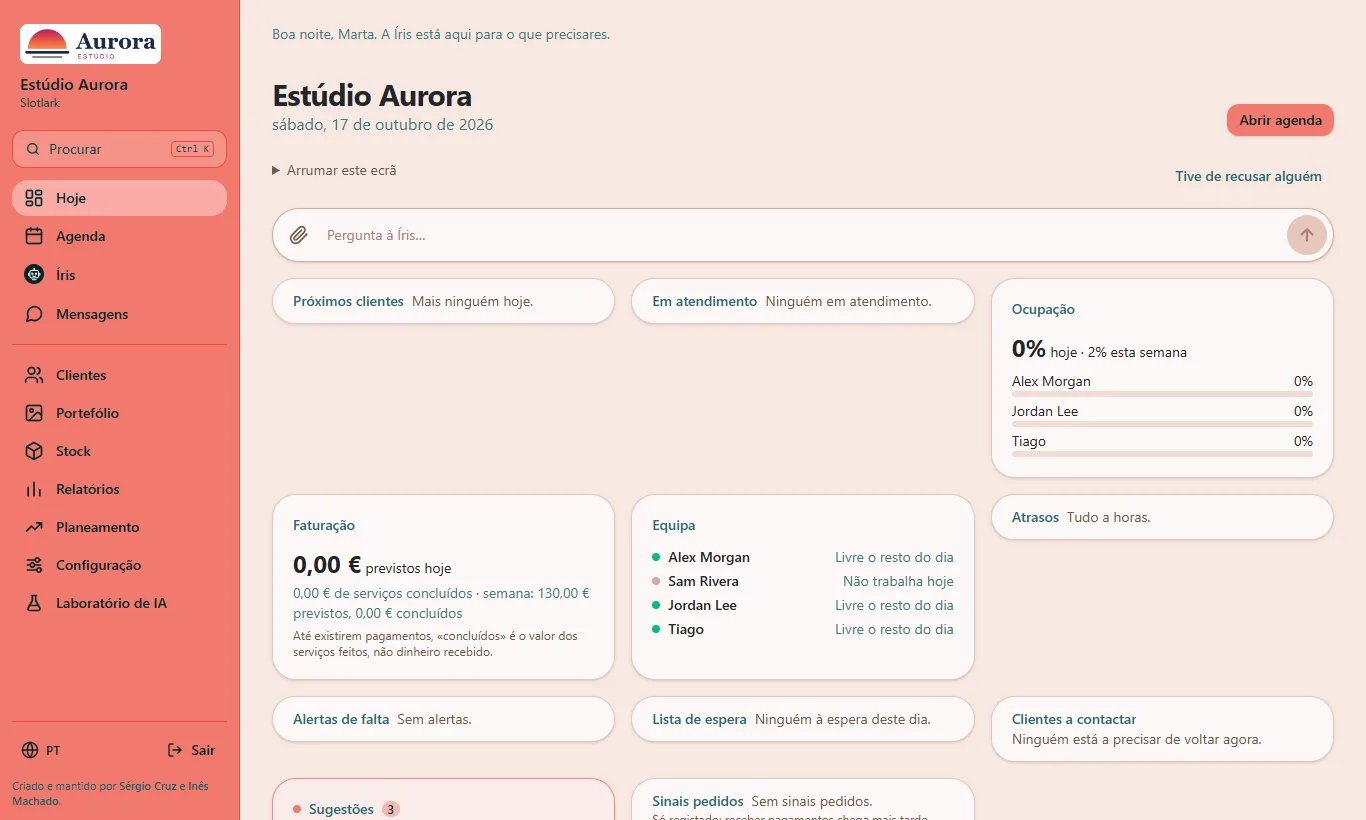Click the magnifier icon in Procurar
Image resolution: width=1366 pixels, height=820 pixels.
click(33, 149)
